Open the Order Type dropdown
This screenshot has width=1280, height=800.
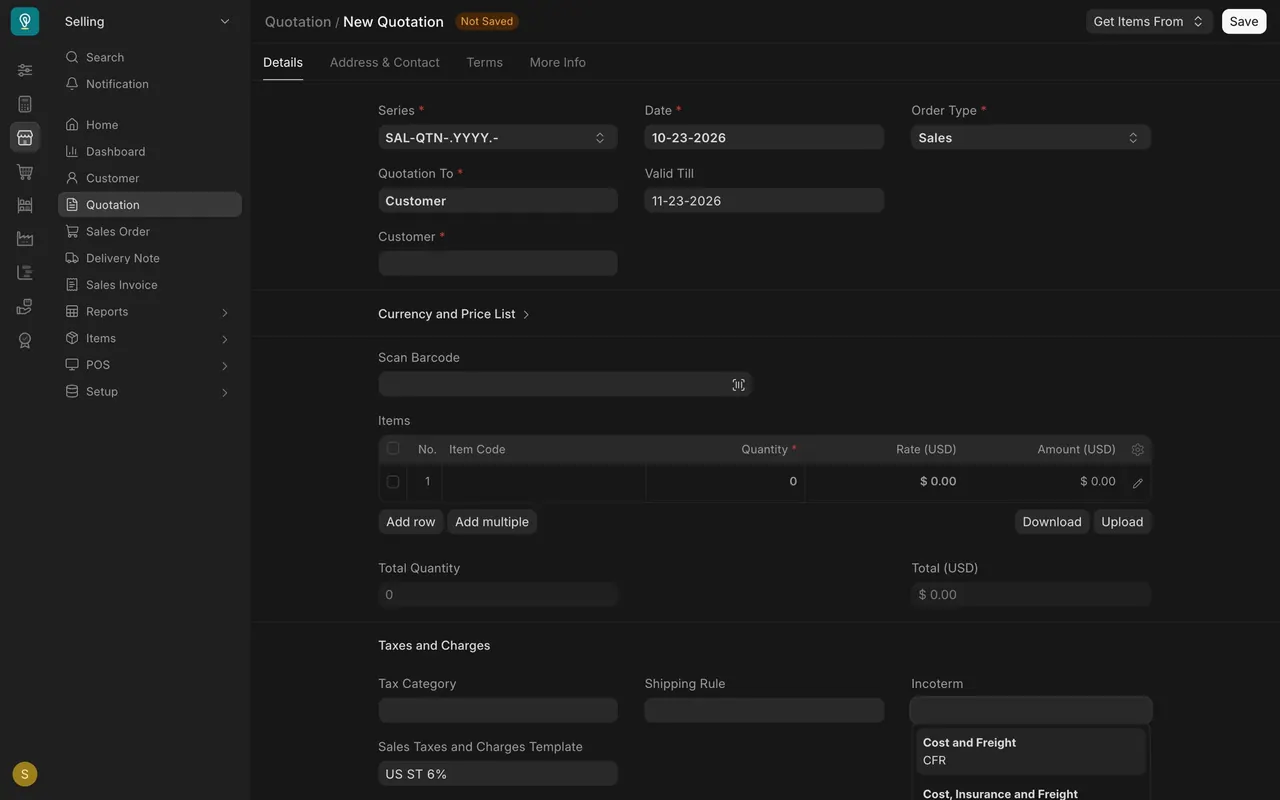coord(1031,138)
